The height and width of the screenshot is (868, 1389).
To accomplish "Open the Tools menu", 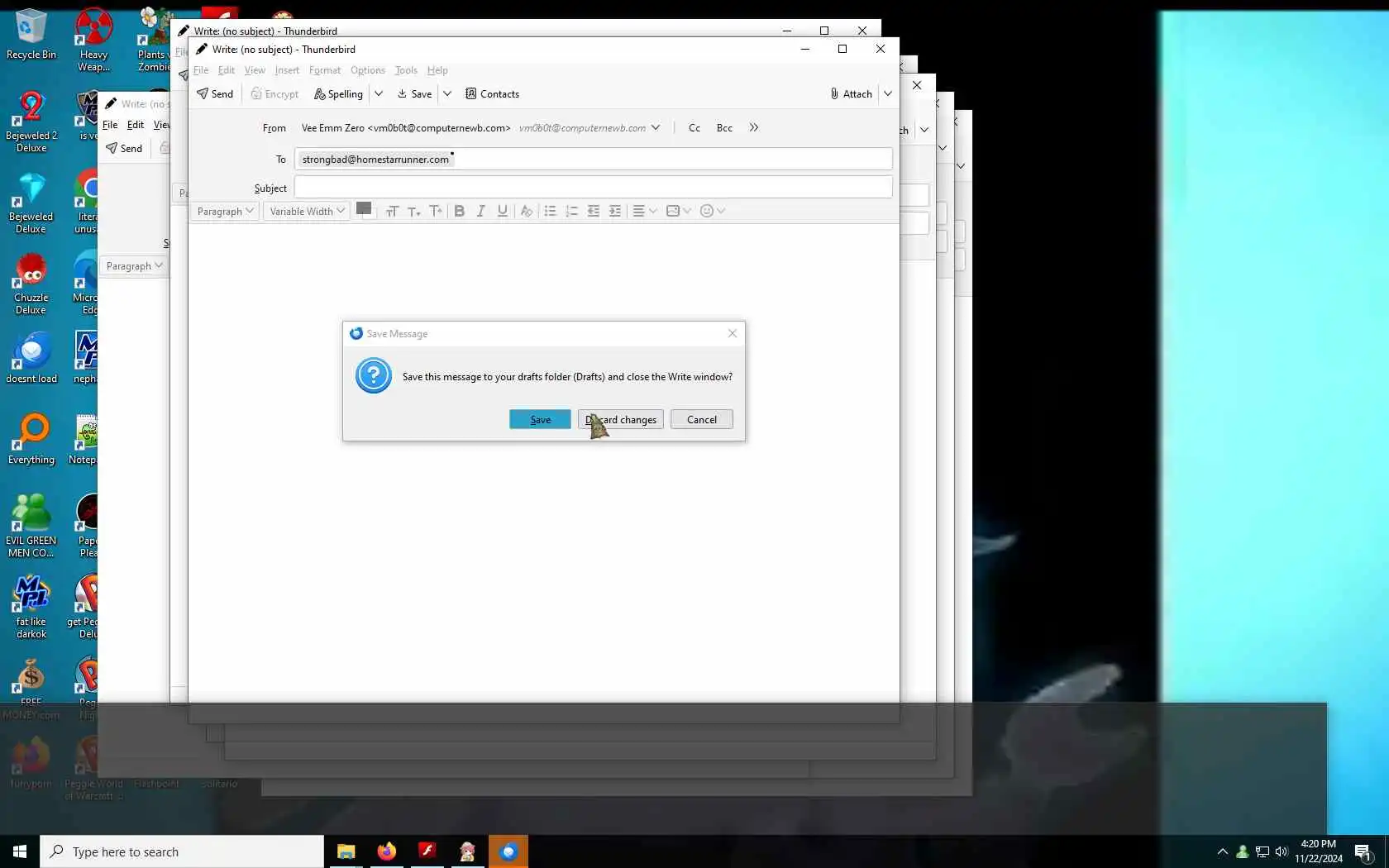I will click(406, 70).
